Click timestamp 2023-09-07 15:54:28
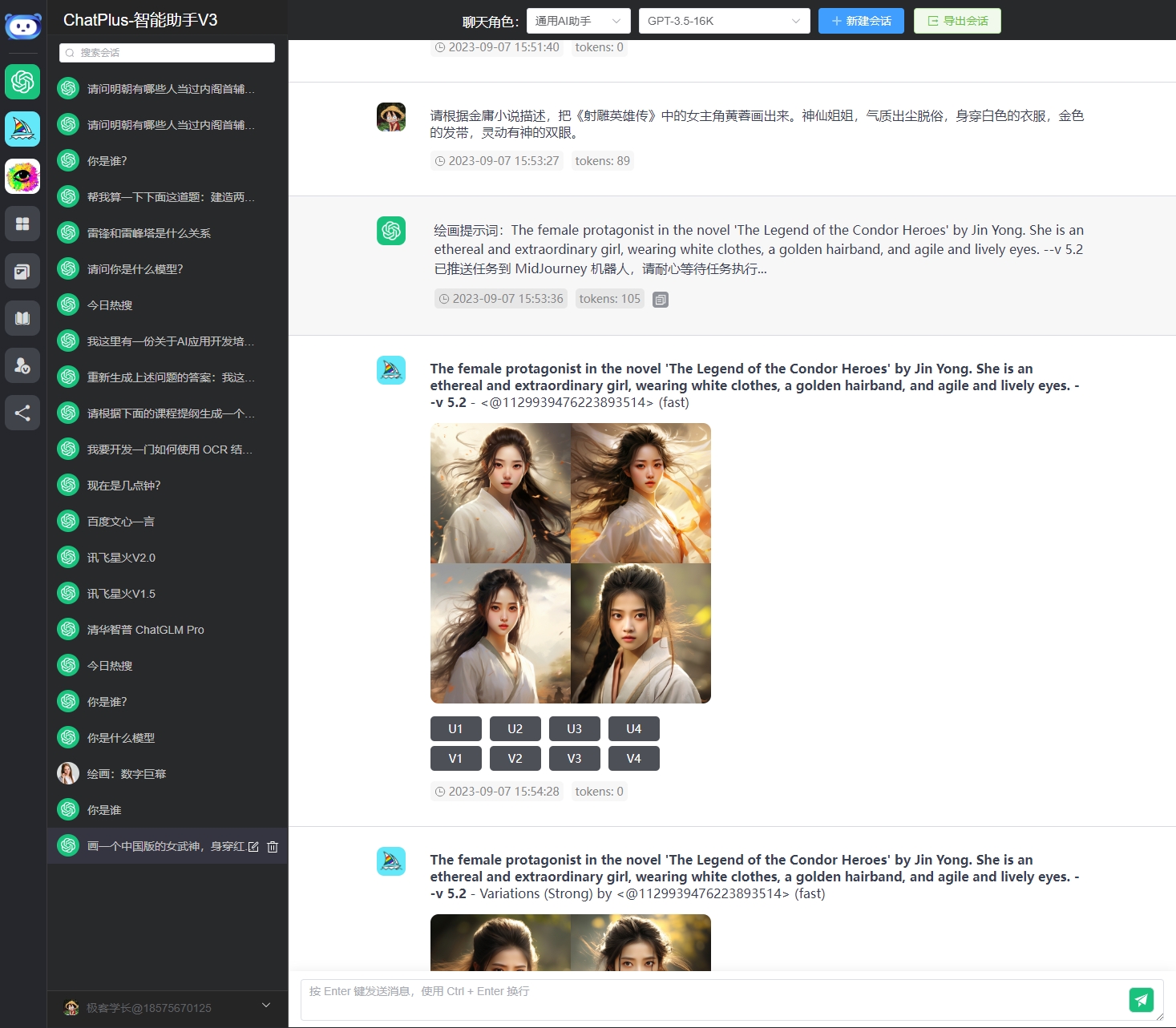This screenshot has height=1028, width=1176. click(497, 792)
